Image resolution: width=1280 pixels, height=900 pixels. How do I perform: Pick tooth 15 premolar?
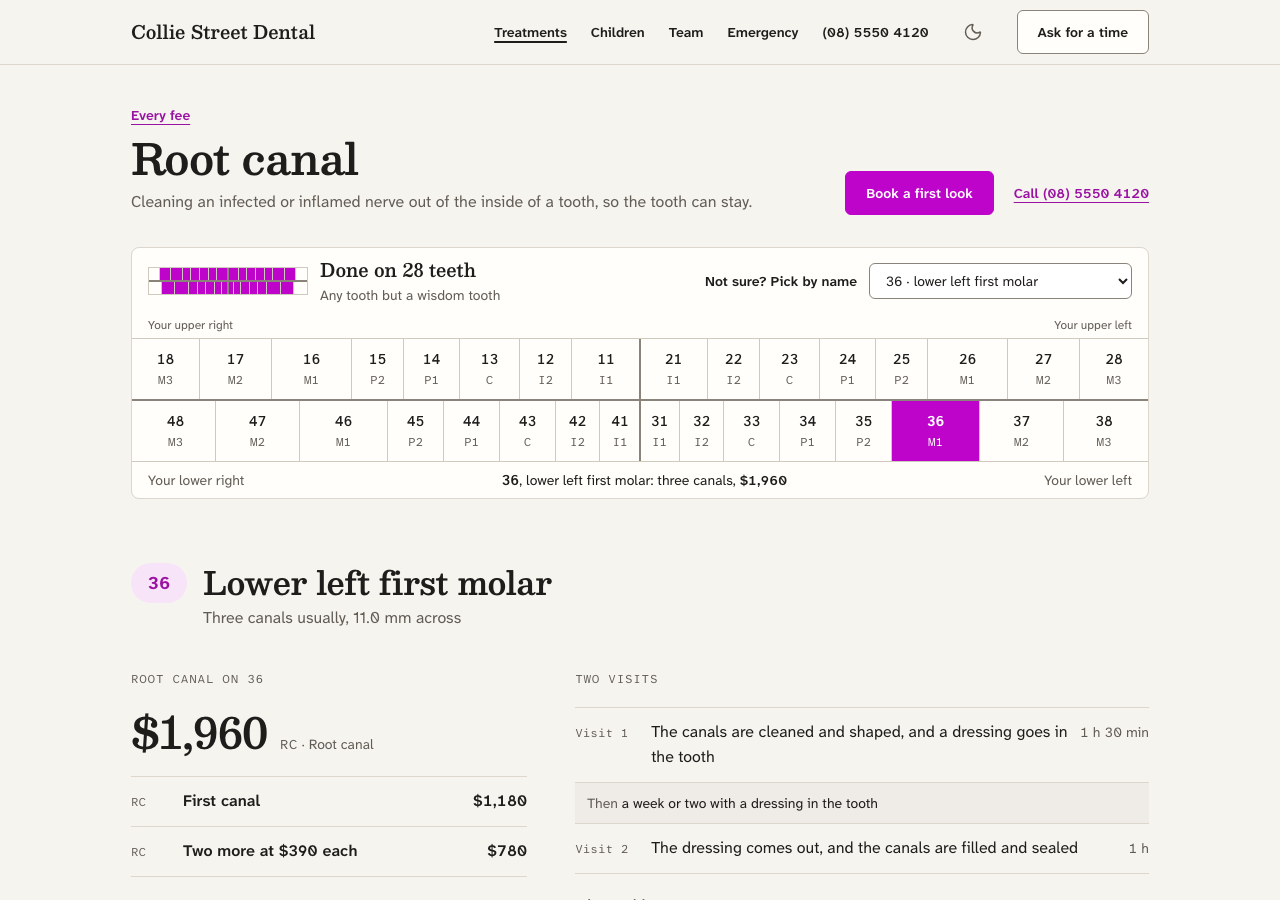378,369
